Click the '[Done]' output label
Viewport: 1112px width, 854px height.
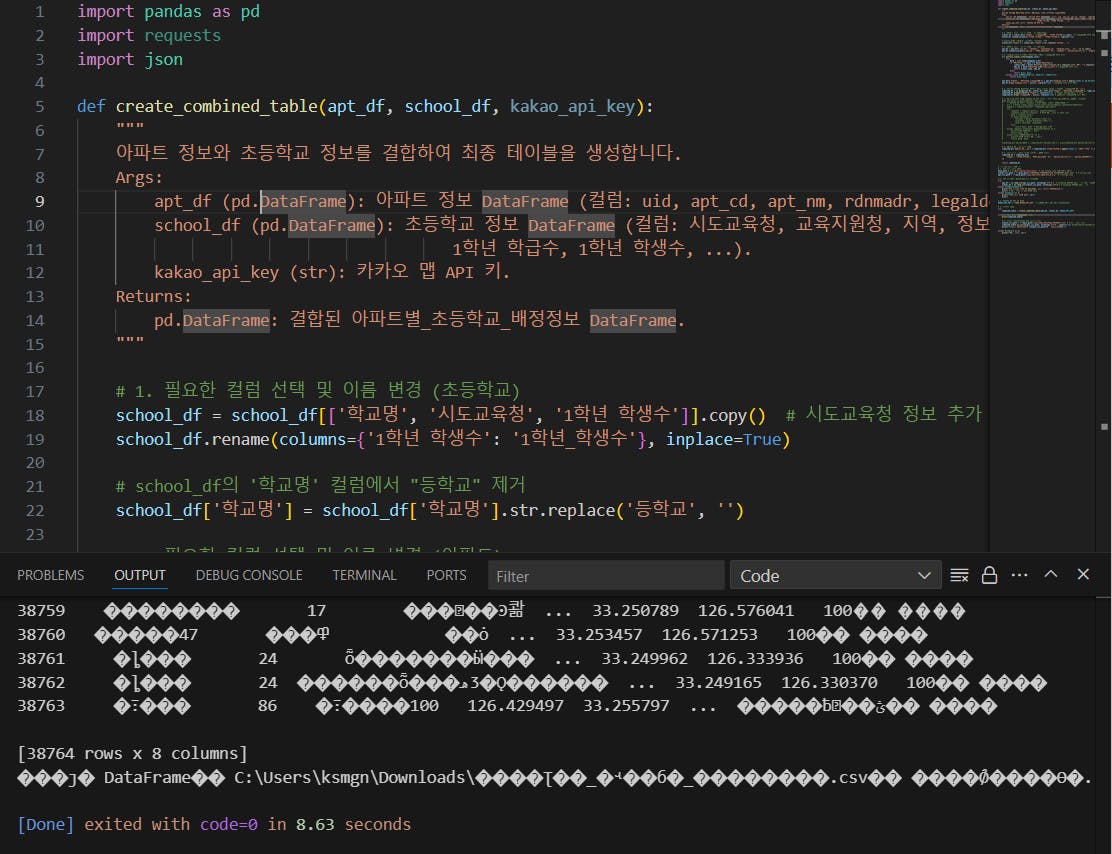tap(45, 824)
